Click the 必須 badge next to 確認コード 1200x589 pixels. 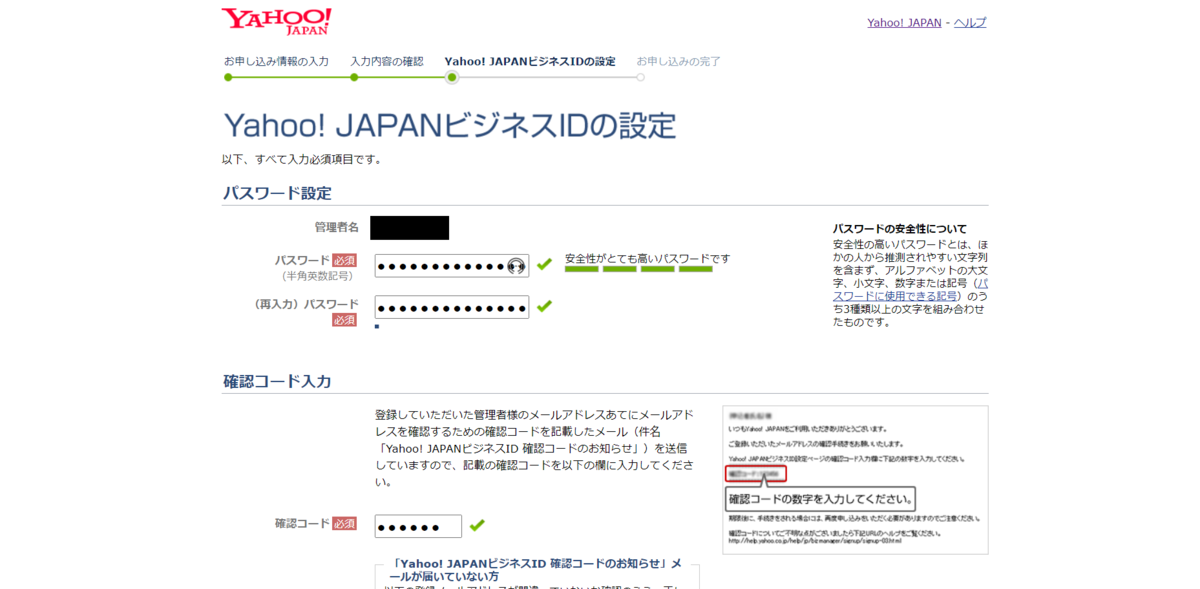(344, 523)
